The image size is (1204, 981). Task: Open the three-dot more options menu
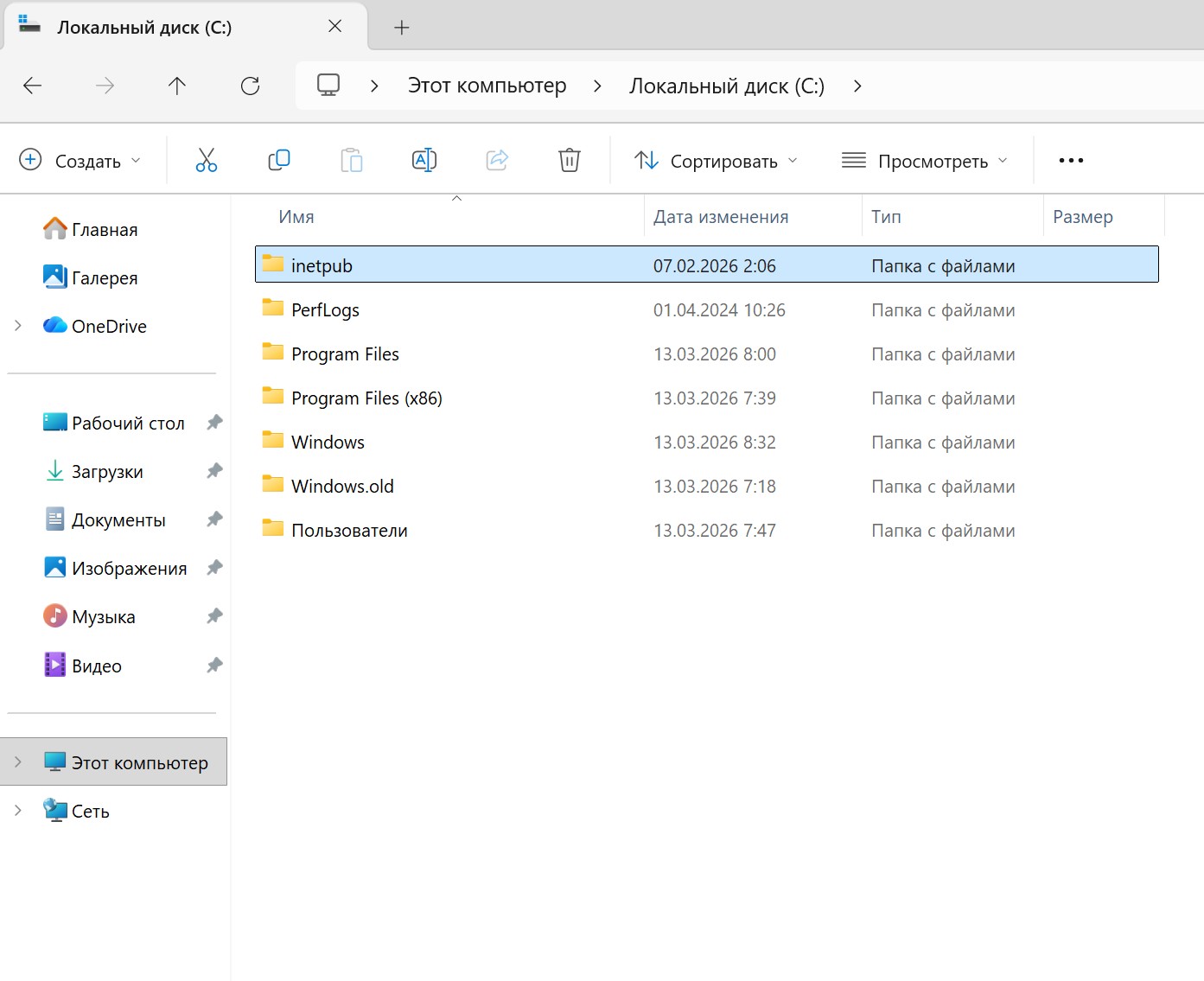pyautogui.click(x=1071, y=160)
